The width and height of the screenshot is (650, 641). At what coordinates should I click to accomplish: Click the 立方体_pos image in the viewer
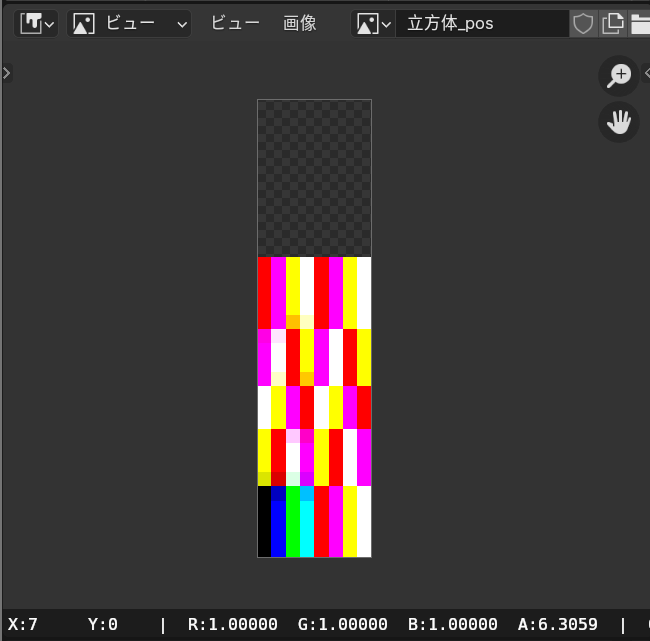[314, 328]
